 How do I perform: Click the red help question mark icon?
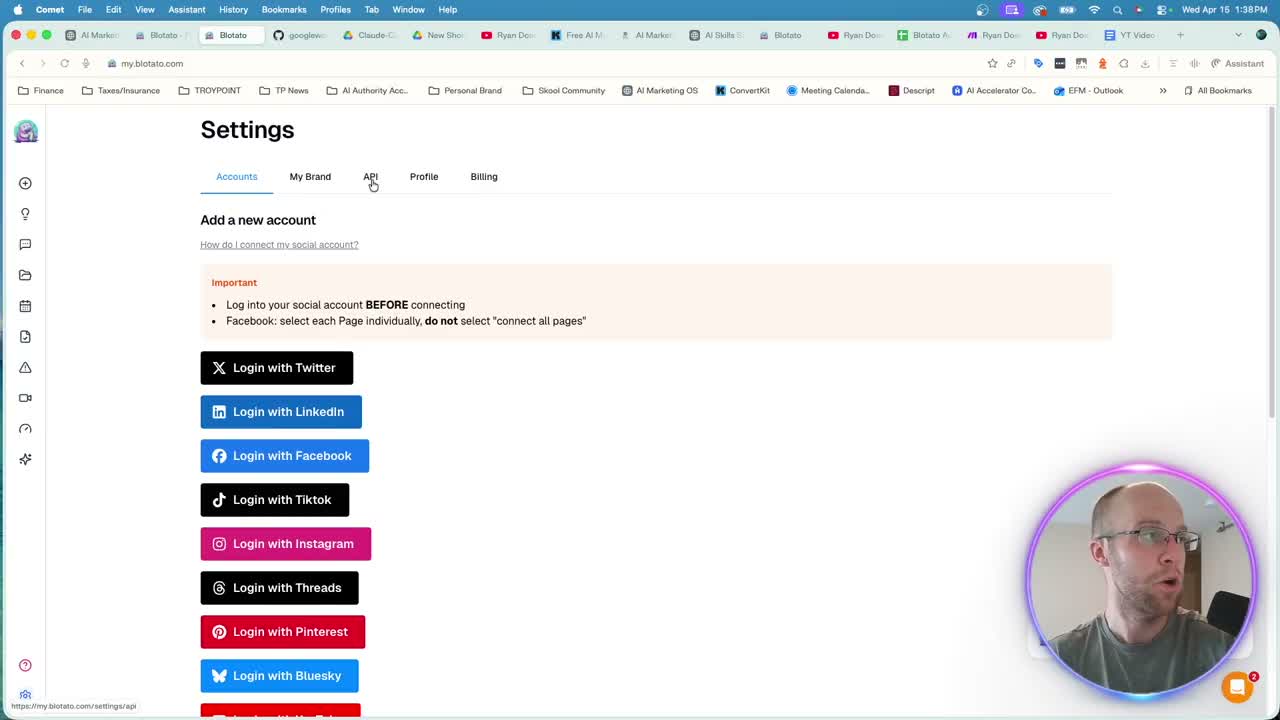coord(25,665)
